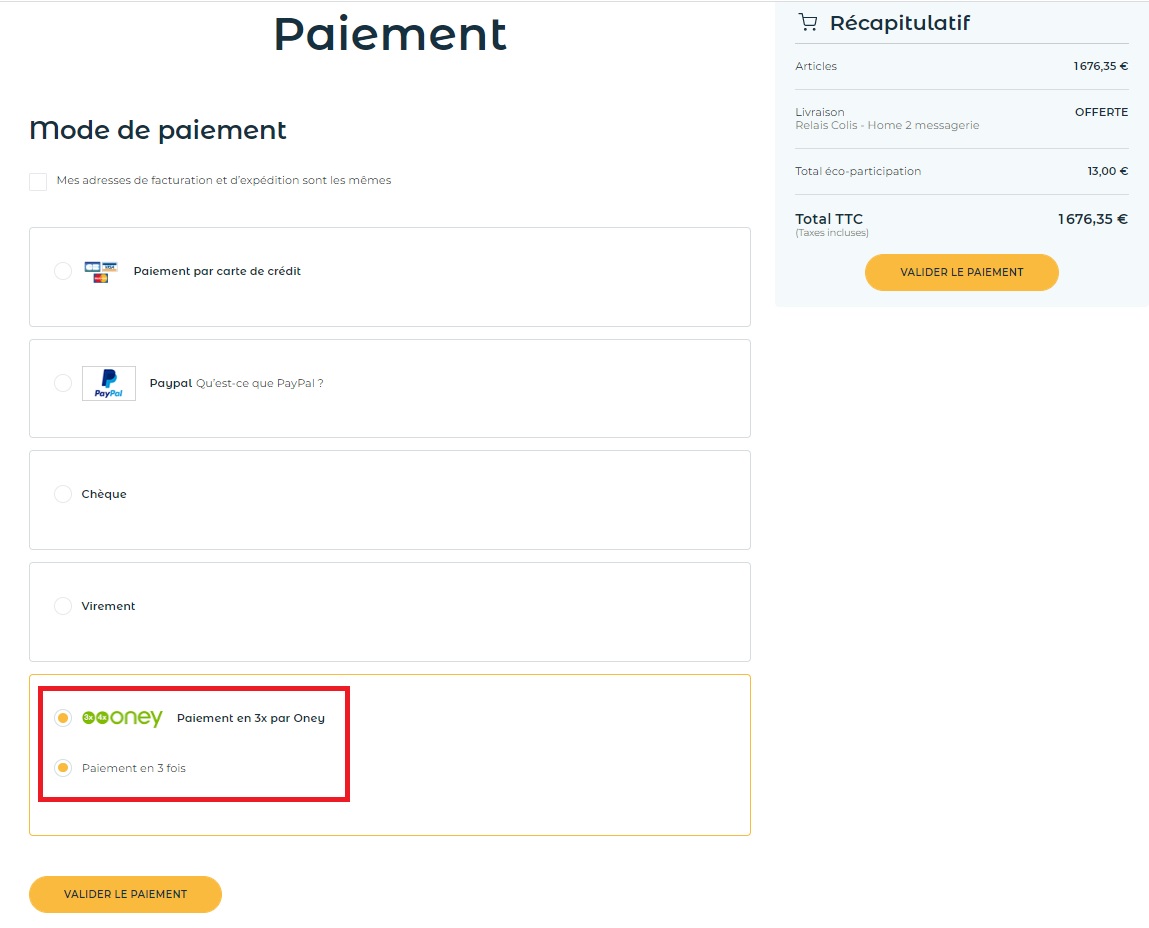The height and width of the screenshot is (928, 1149).
Task: Open the "Qu'est-ce que PayPal ?" link
Action: pyautogui.click(x=260, y=383)
